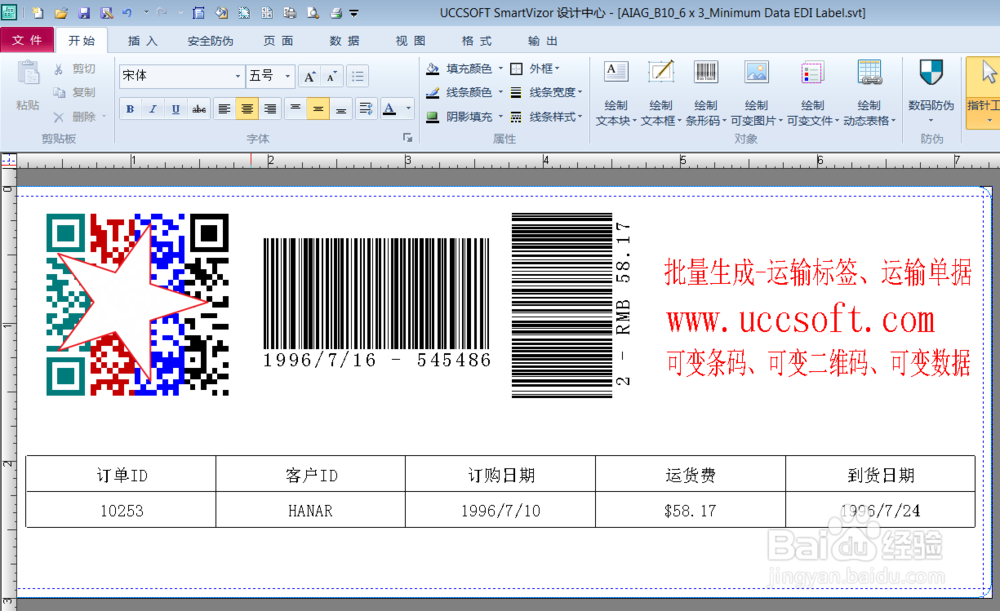Select the 绘制文本块 draw text block tool
Image resolution: width=1000 pixels, height=611 pixels.
616,93
